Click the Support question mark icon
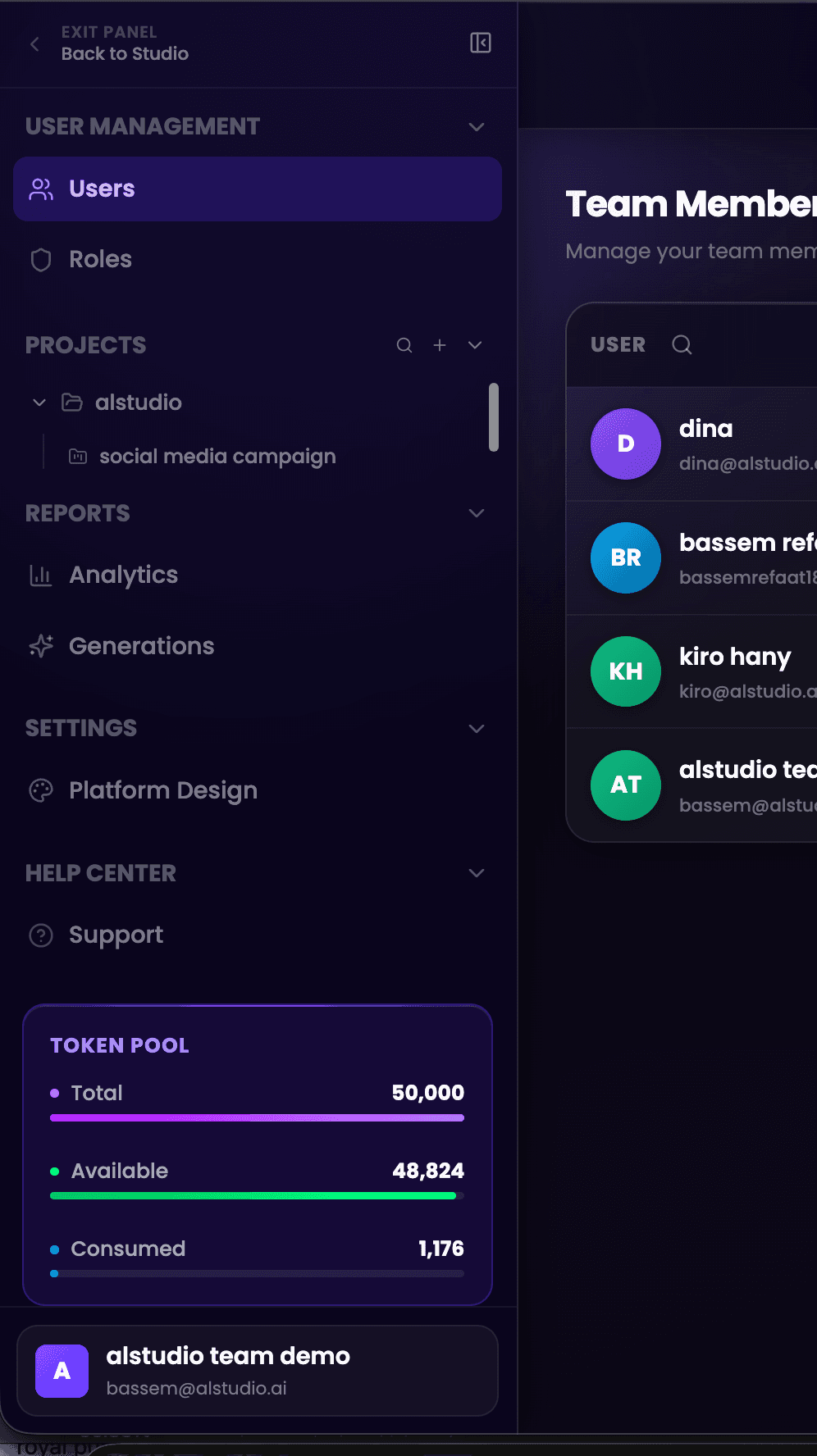This screenshot has width=817, height=1456. click(41, 935)
